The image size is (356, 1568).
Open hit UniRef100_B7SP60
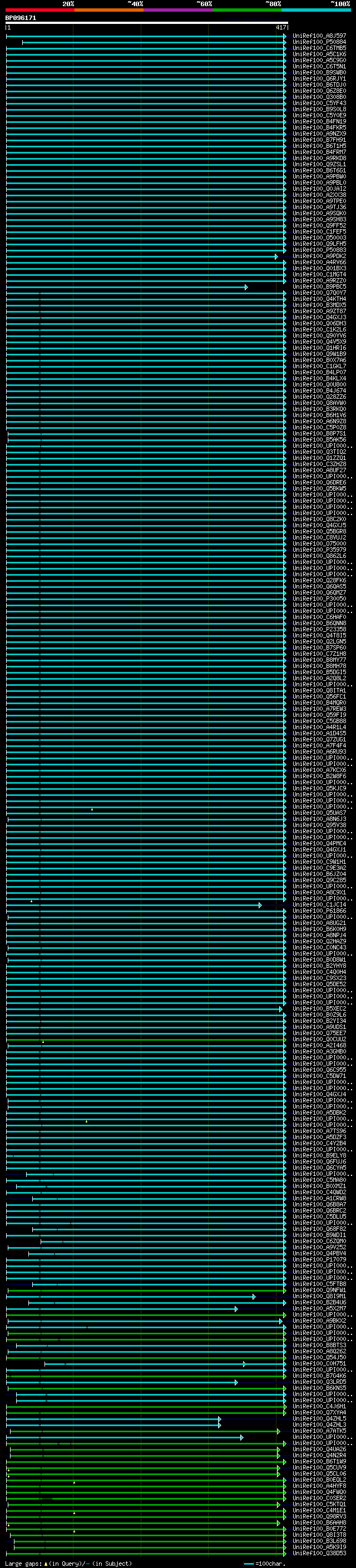319,647
